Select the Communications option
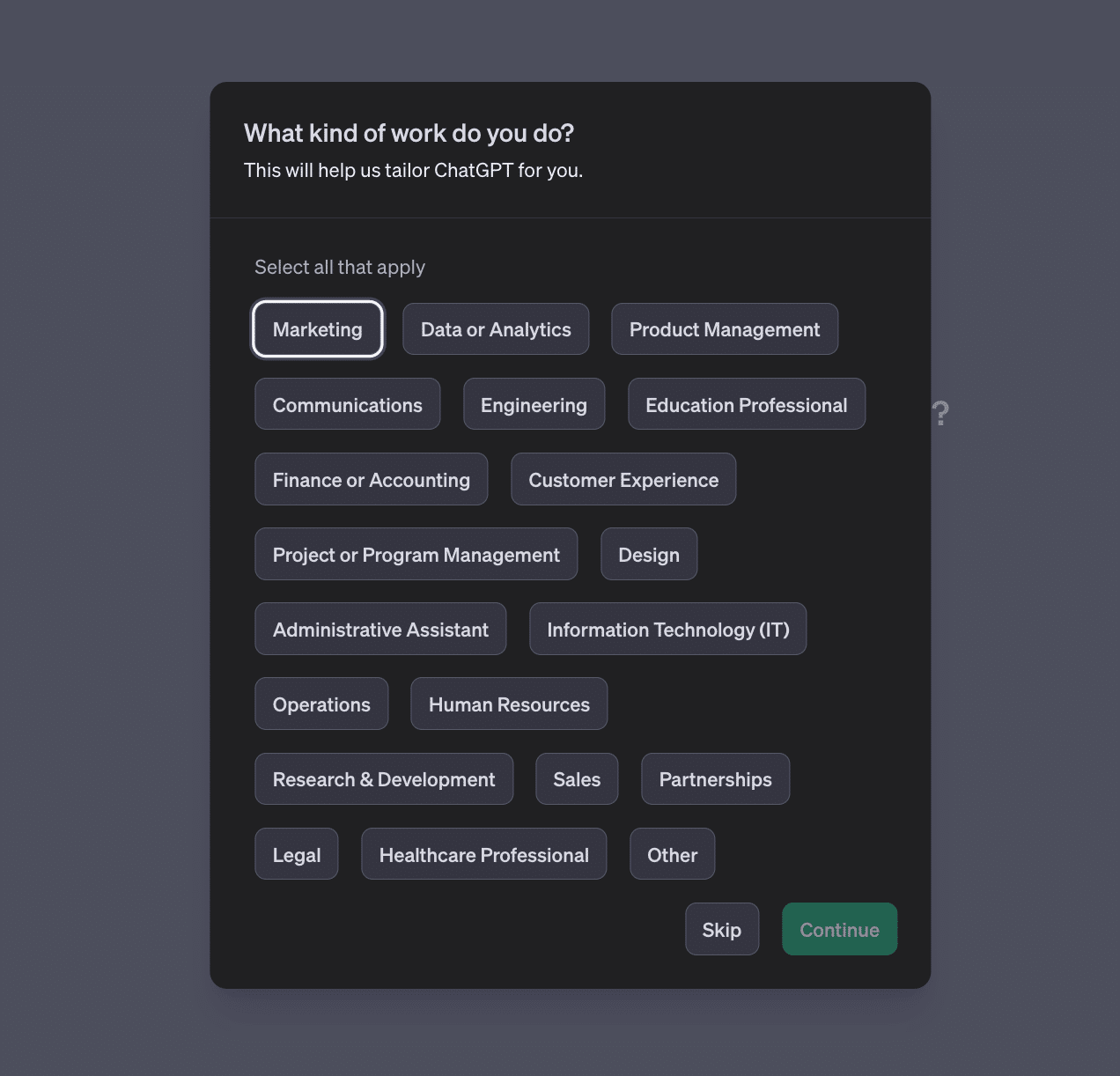Screen dimensions: 1120x1076 pos(347,405)
